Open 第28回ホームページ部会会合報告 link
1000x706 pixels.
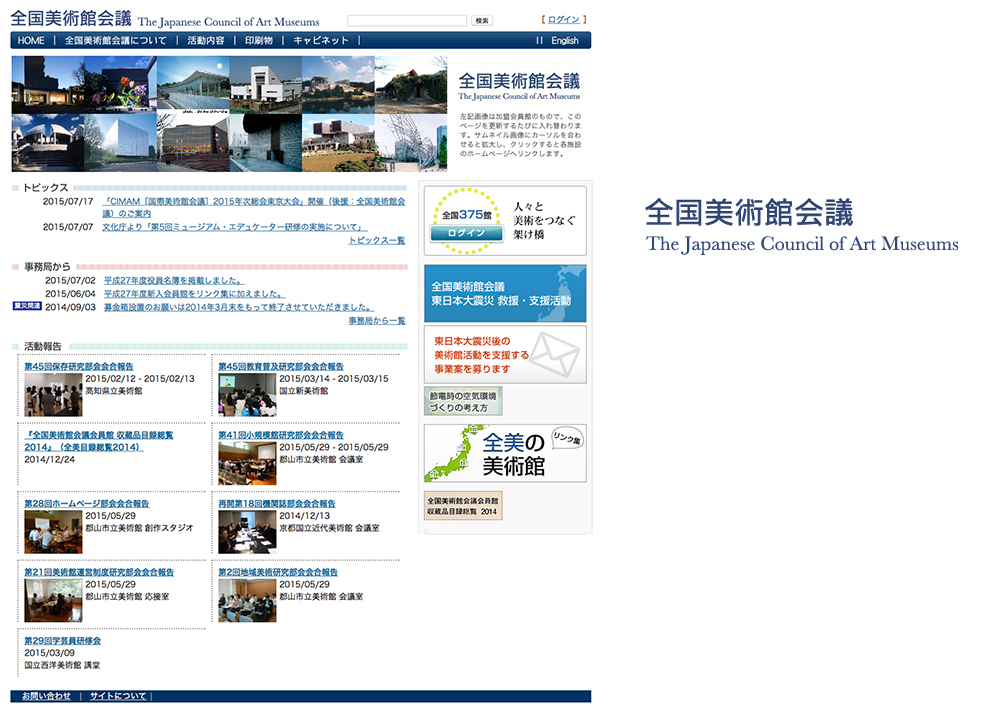click(x=87, y=504)
